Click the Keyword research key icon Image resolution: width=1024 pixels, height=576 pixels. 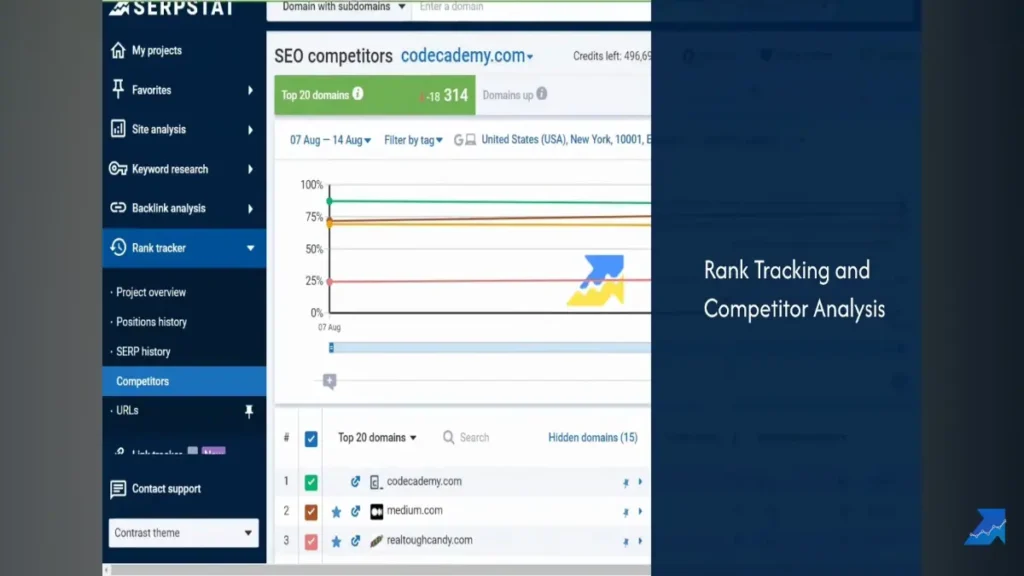click(x=118, y=168)
